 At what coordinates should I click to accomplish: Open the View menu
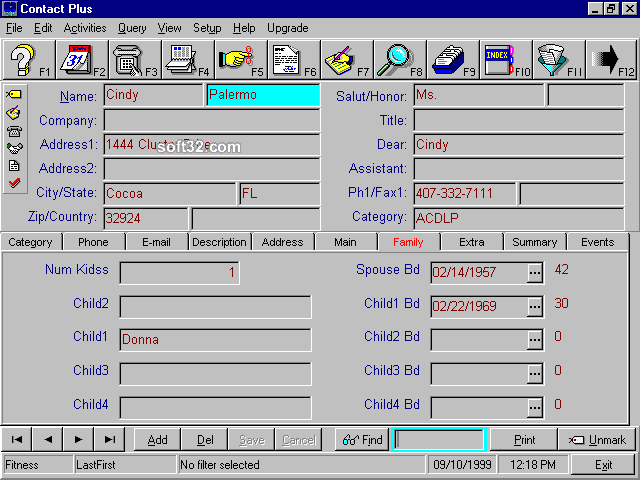(x=169, y=28)
